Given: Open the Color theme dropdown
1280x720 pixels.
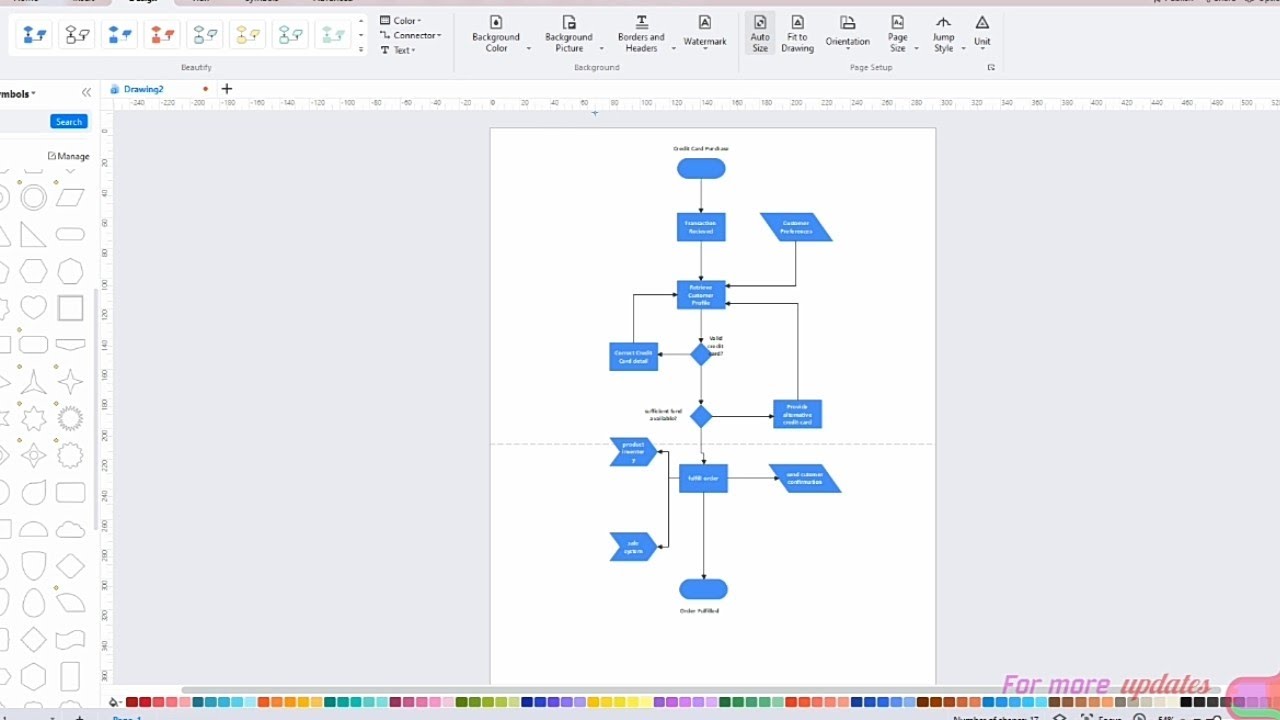Looking at the screenshot, I should (401, 20).
